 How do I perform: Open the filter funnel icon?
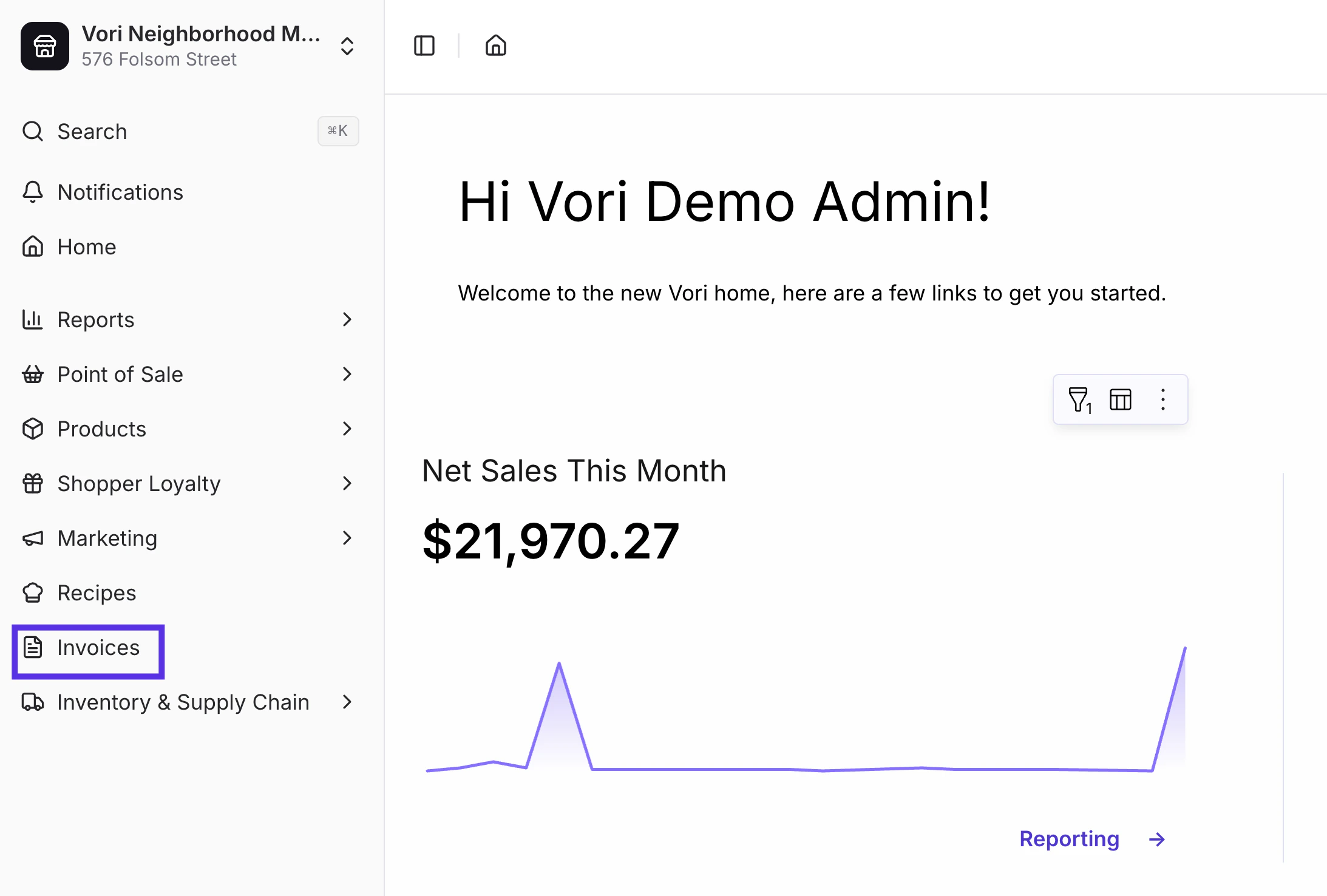tap(1079, 399)
